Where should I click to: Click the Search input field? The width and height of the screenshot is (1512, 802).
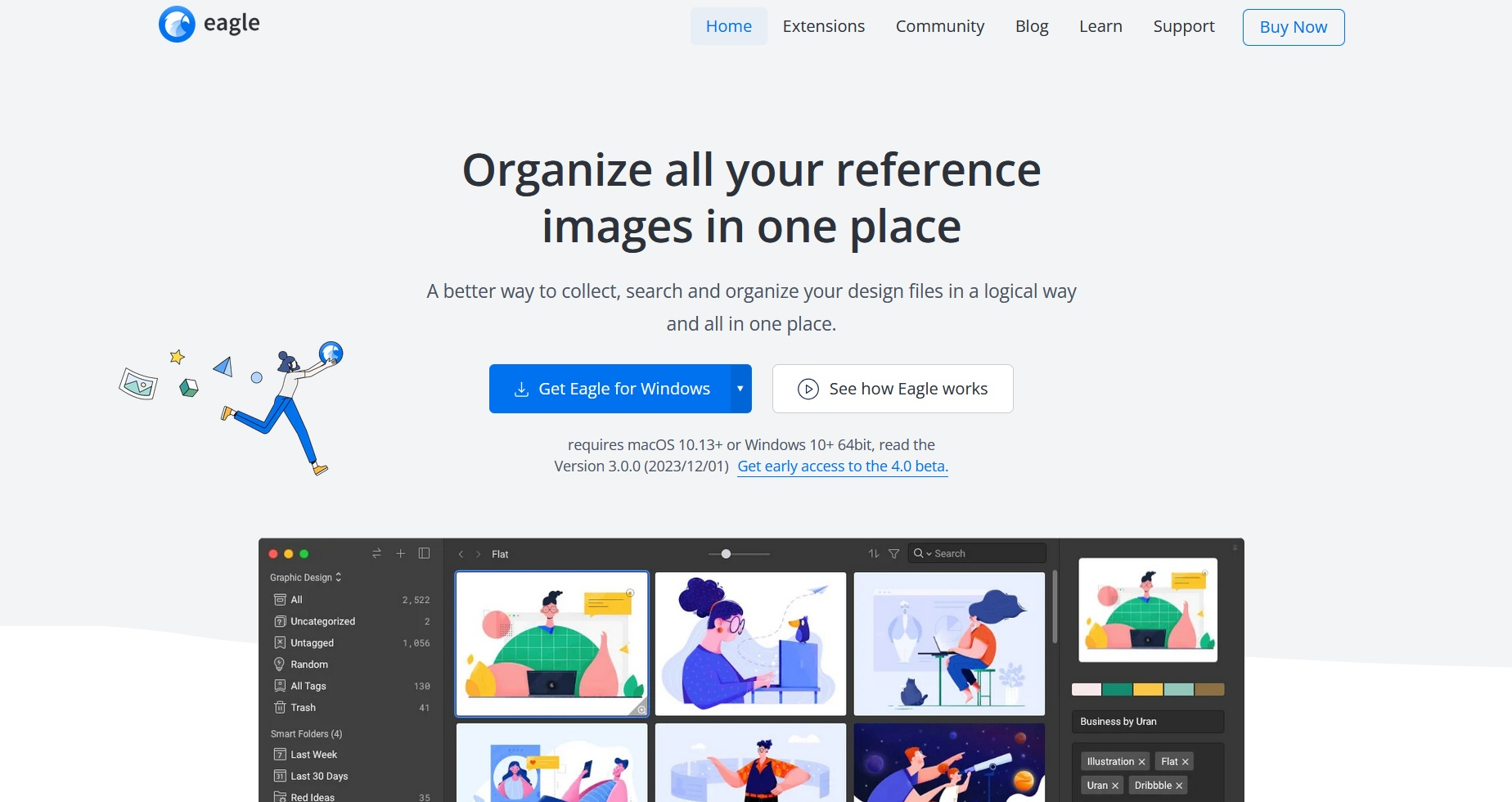[977, 554]
